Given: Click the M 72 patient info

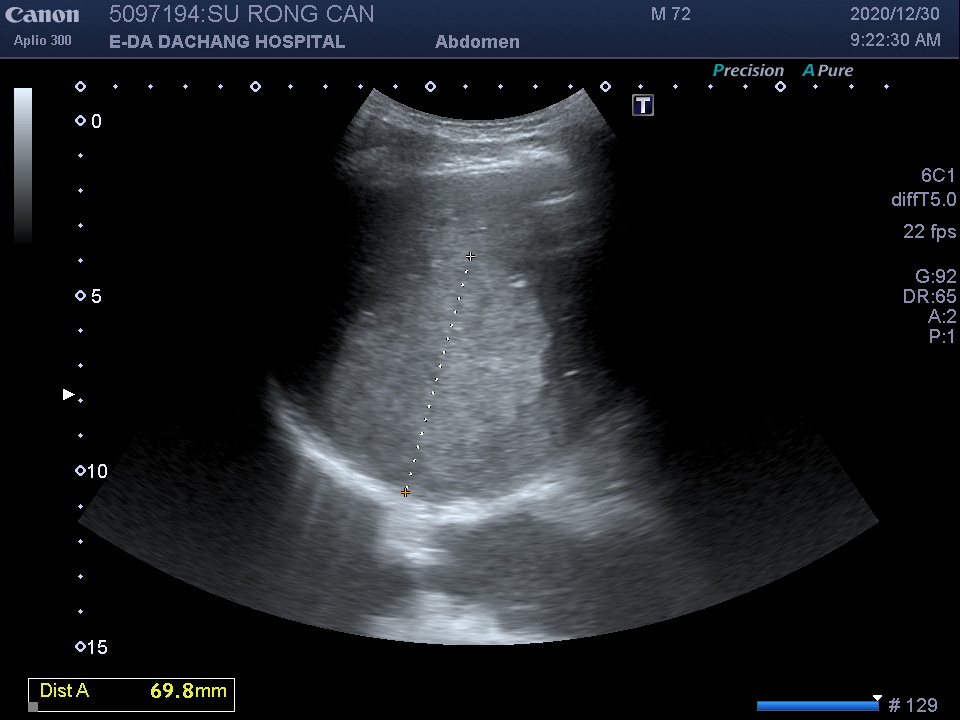Looking at the screenshot, I should 670,14.
